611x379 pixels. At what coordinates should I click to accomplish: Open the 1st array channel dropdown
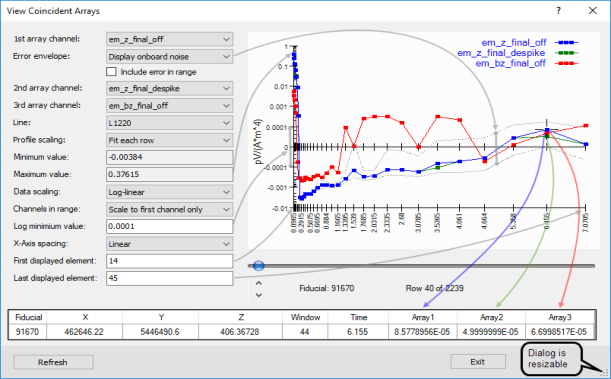point(170,39)
